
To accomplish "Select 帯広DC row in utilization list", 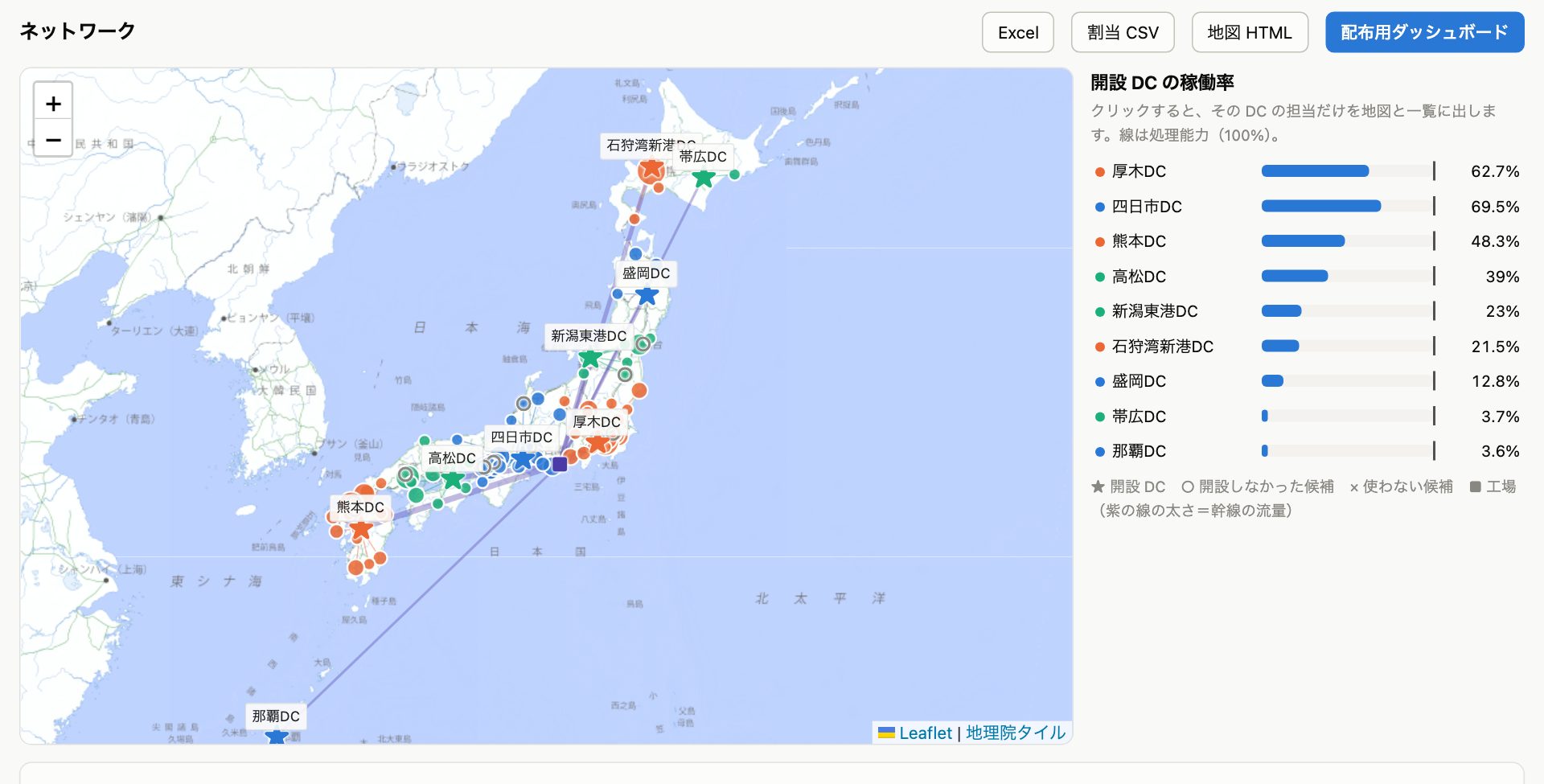I will (x=1307, y=417).
